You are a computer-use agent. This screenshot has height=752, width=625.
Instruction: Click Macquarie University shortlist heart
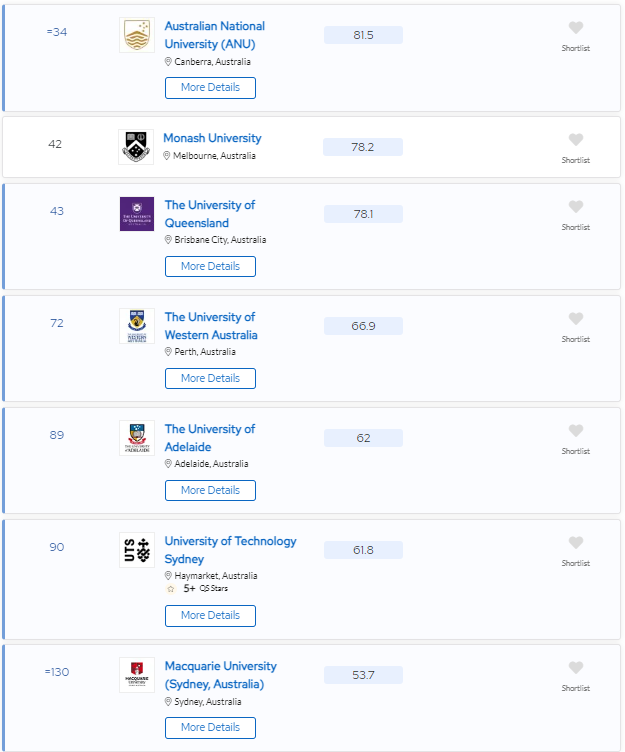(x=576, y=668)
